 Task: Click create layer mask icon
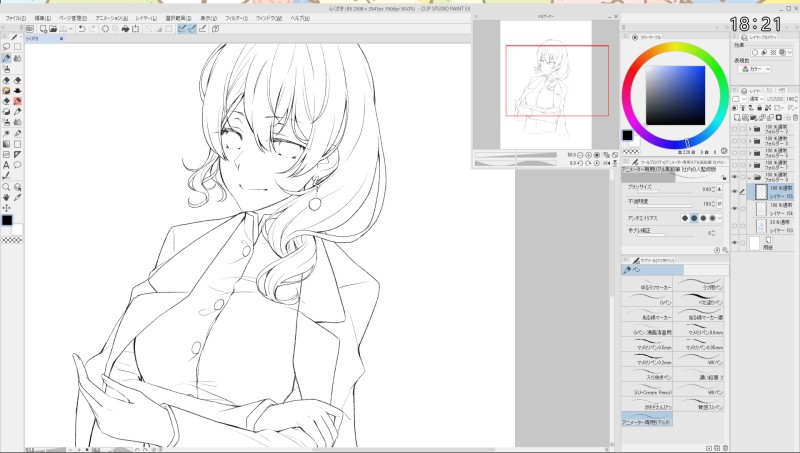point(779,117)
